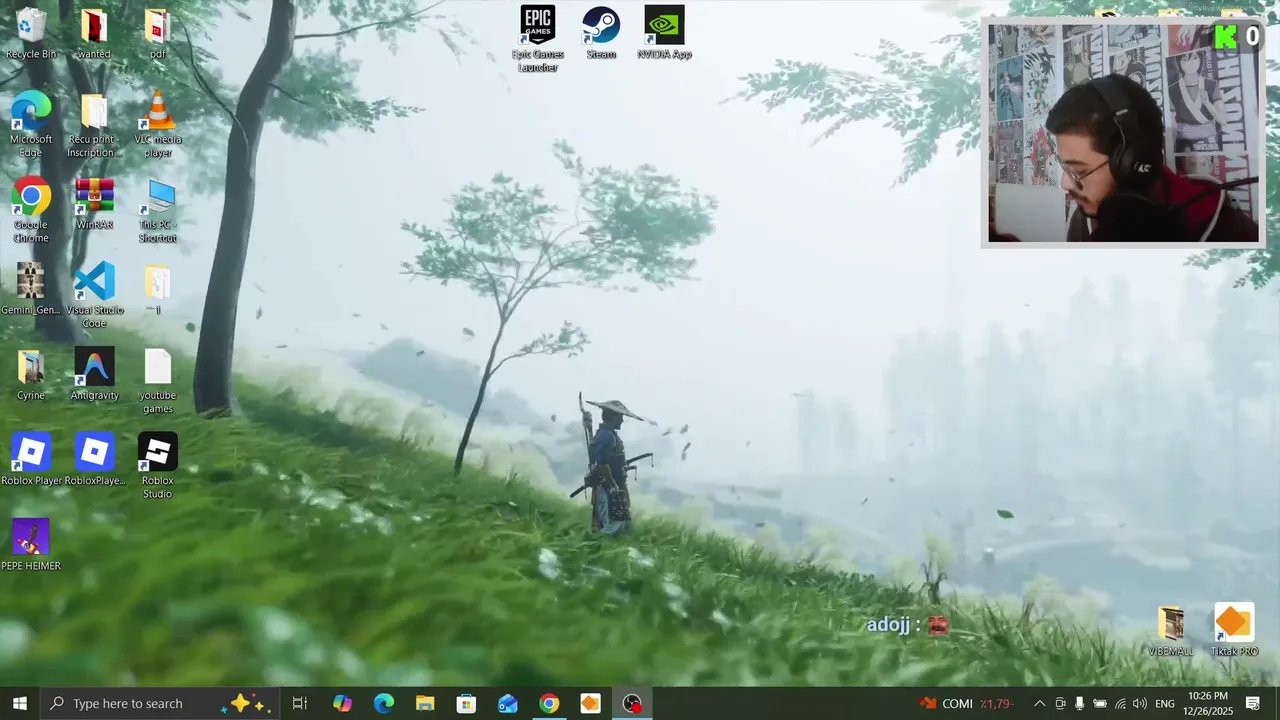Open File Explorer from the taskbar

(425, 703)
